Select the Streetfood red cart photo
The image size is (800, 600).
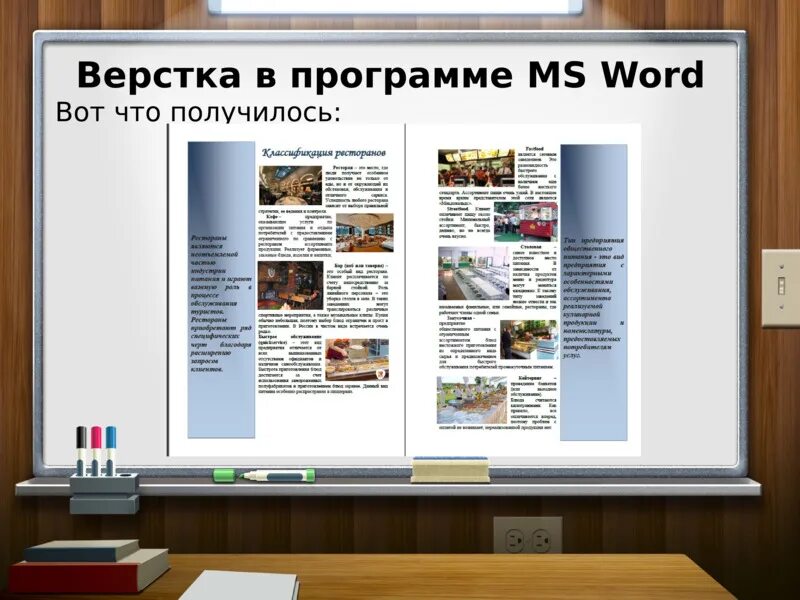pos(526,222)
